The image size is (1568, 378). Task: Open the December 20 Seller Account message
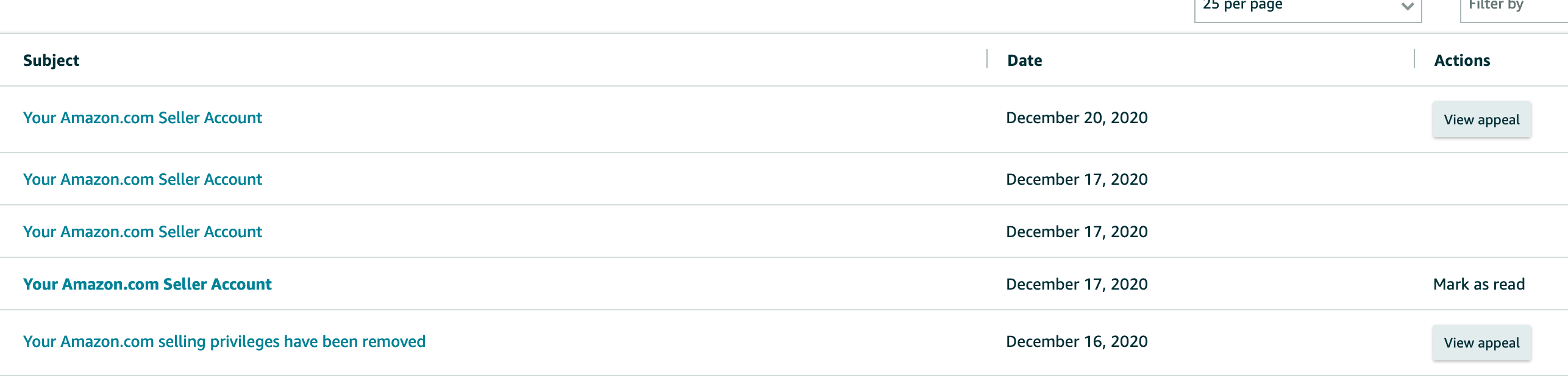click(143, 118)
